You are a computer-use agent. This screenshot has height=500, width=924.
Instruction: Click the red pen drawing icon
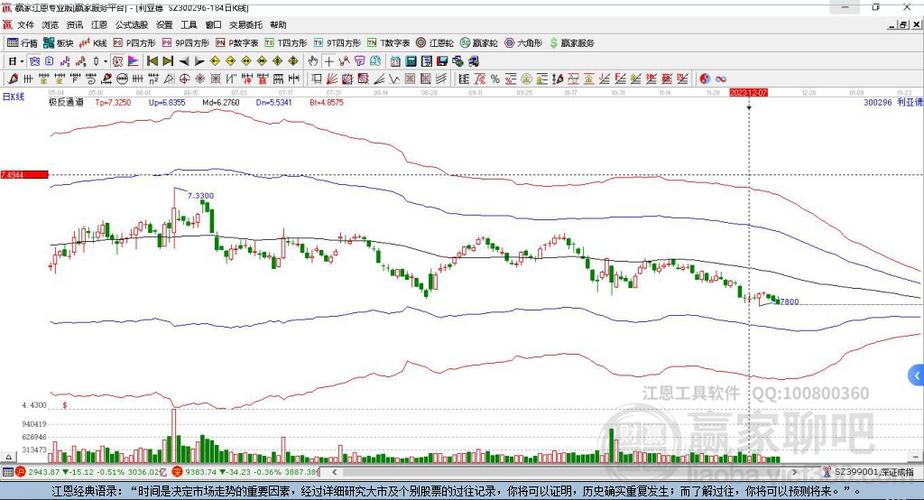point(12,78)
